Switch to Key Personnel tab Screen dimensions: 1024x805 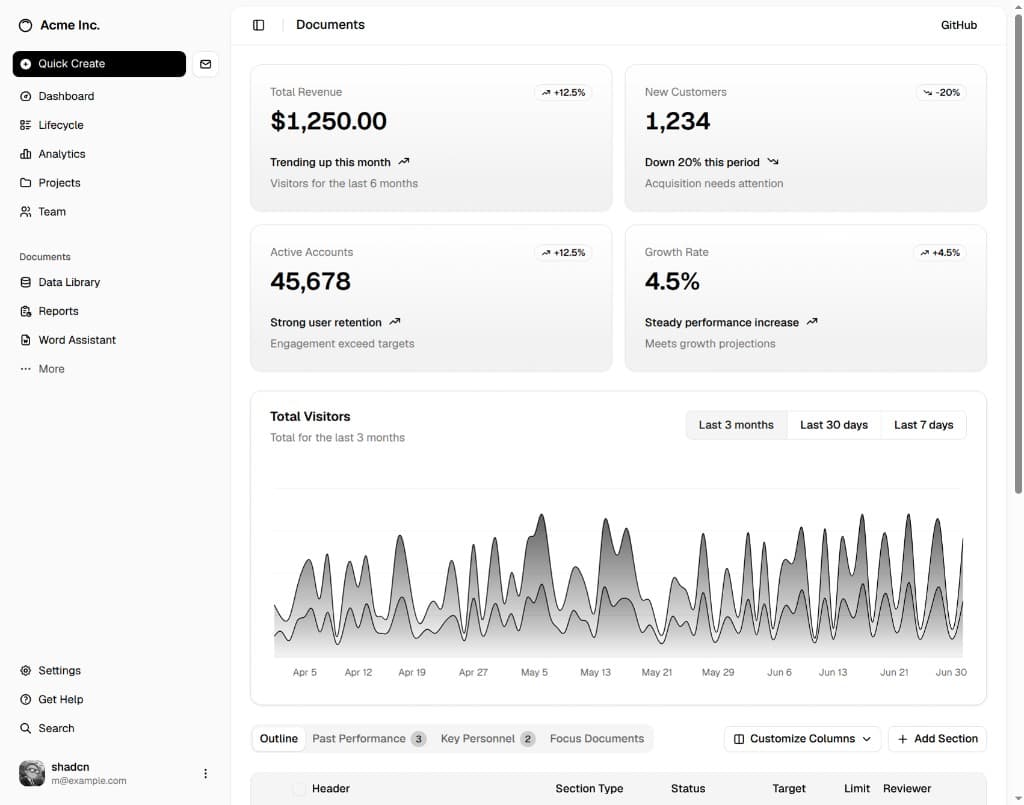click(487, 739)
